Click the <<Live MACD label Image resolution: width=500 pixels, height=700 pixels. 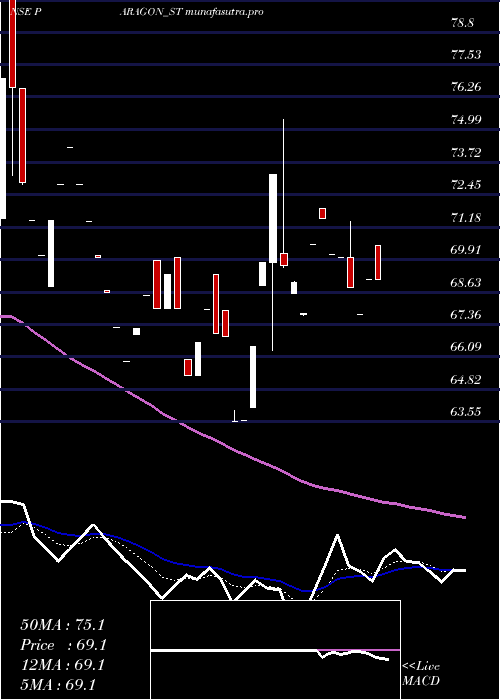click(x=421, y=674)
